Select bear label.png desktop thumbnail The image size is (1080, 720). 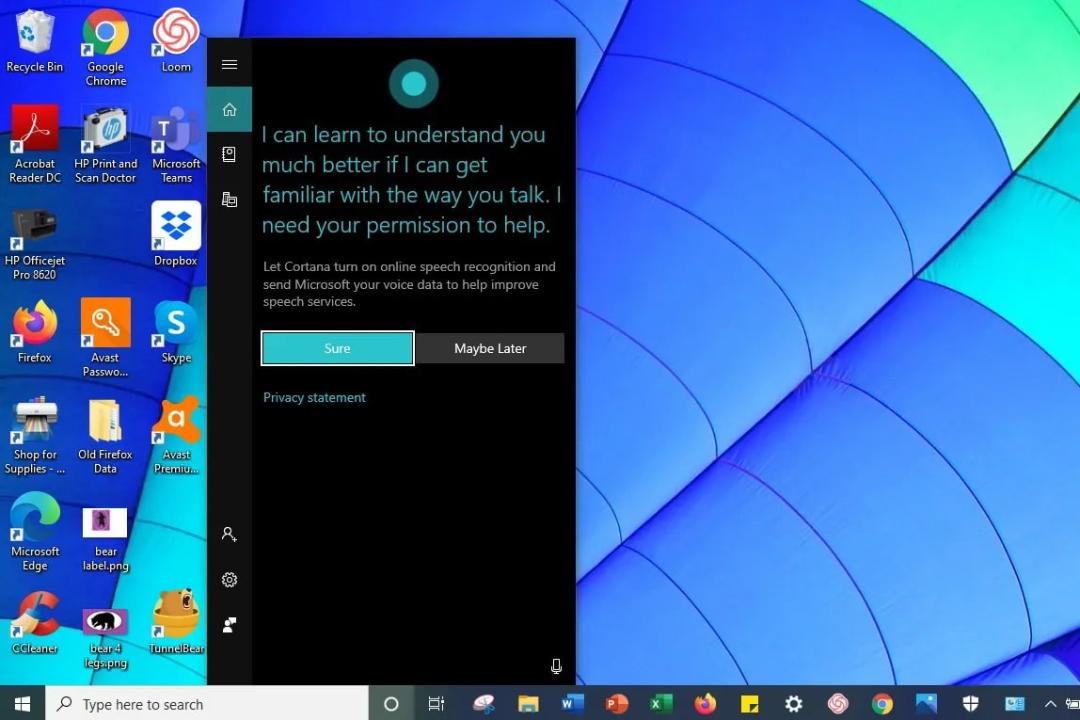click(105, 539)
